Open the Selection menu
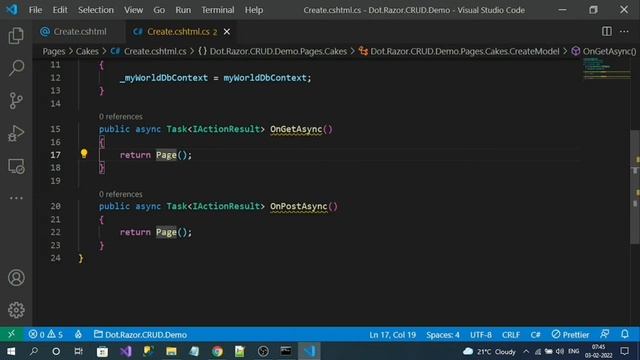Image resolution: width=640 pixels, height=360 pixels. pos(96,10)
